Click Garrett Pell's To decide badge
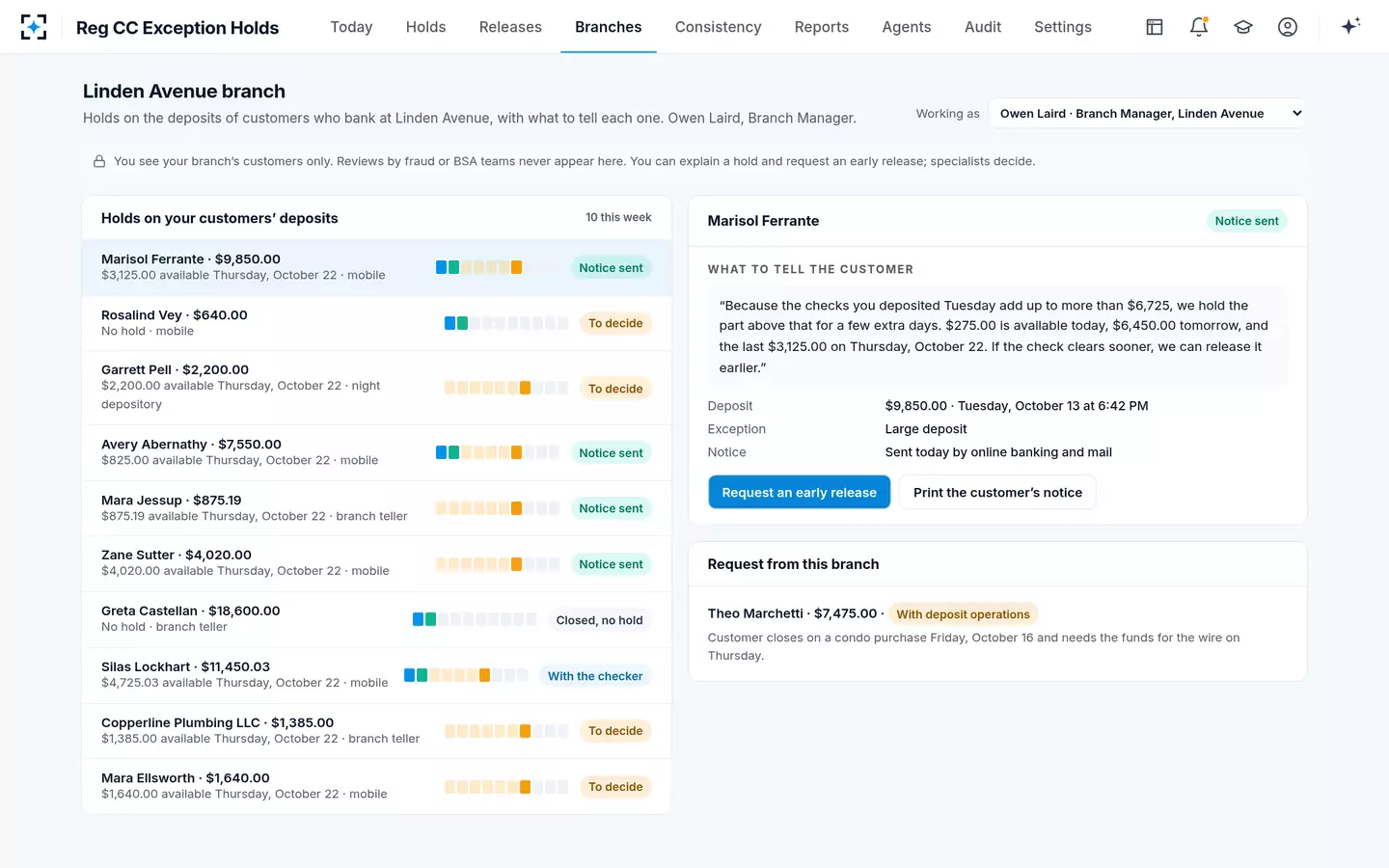Image resolution: width=1389 pixels, height=868 pixels. tap(615, 389)
